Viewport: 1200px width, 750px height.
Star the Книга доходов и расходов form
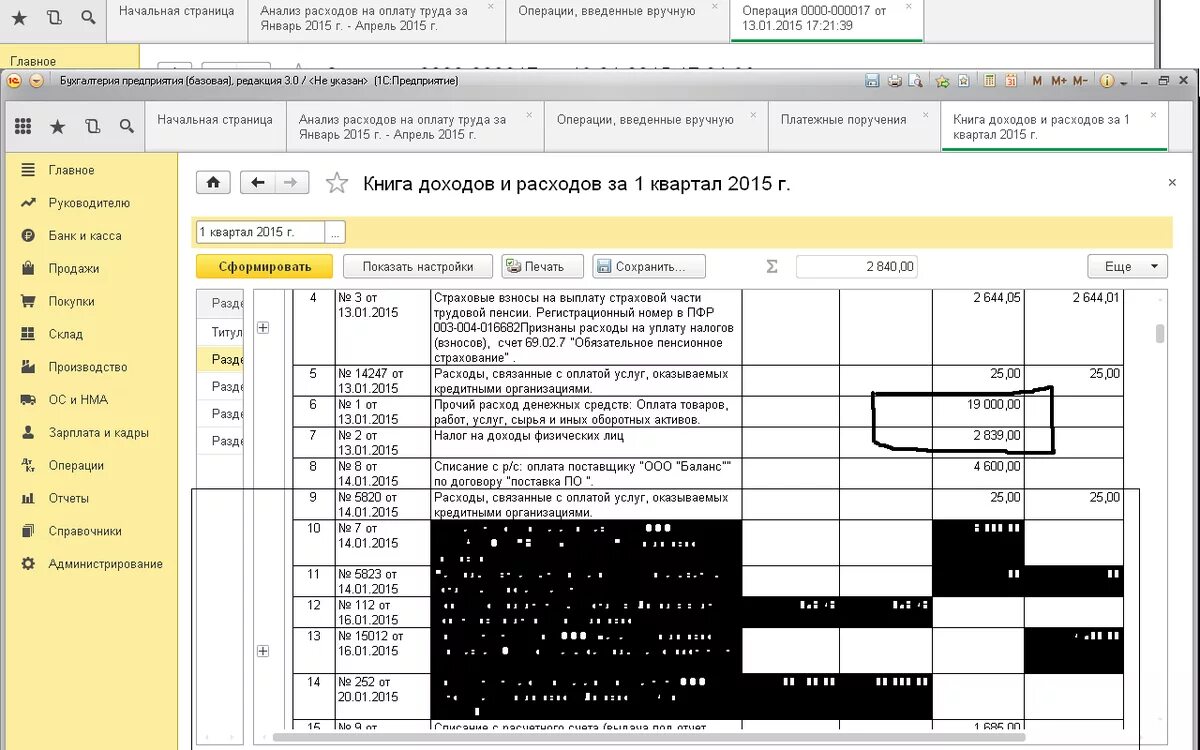[337, 183]
